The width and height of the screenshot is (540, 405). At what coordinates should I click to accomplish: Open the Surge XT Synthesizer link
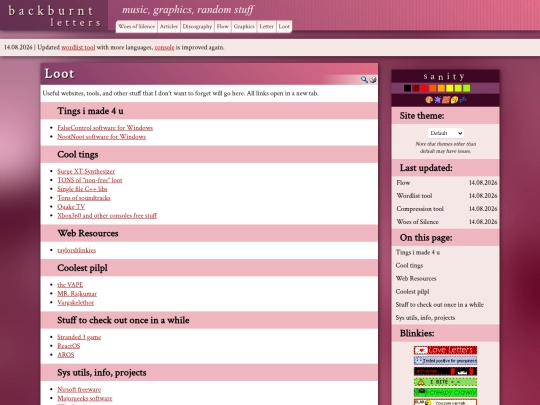coord(86,171)
